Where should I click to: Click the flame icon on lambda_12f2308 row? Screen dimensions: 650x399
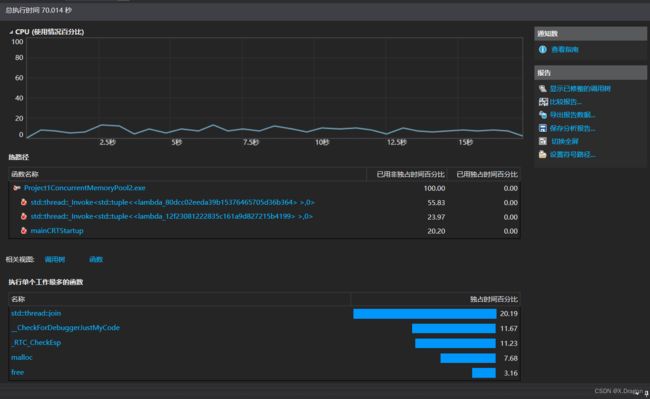pos(24,216)
